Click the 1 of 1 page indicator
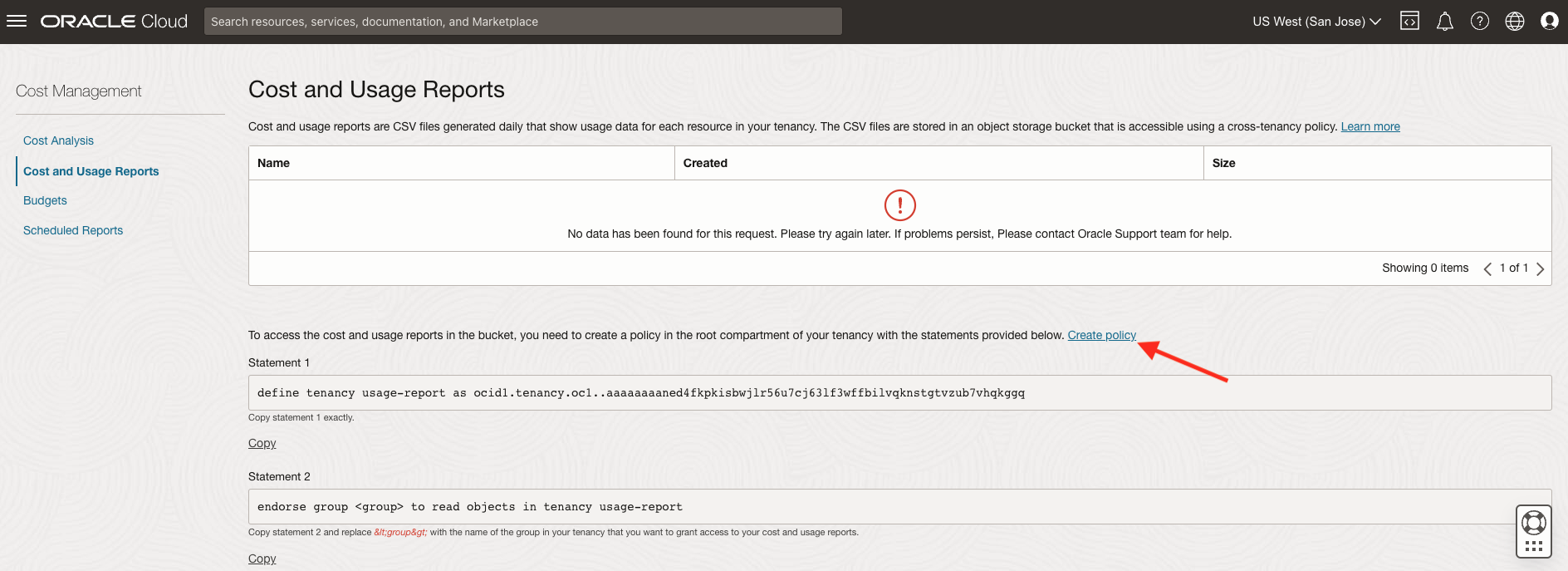Screen dimensions: 1568x571 tap(1514, 268)
